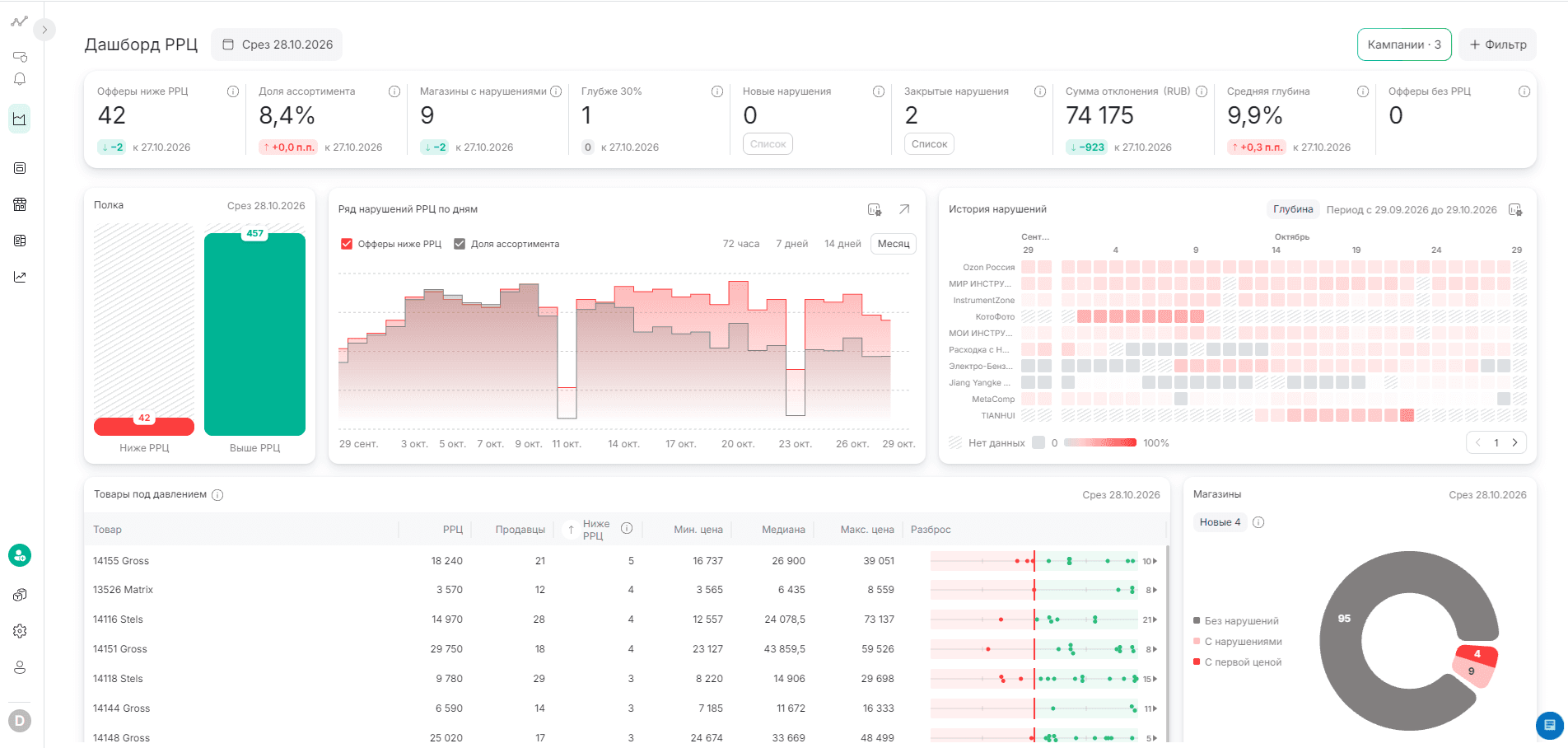
Task: Open the settings gear in the sidebar
Action: [20, 631]
